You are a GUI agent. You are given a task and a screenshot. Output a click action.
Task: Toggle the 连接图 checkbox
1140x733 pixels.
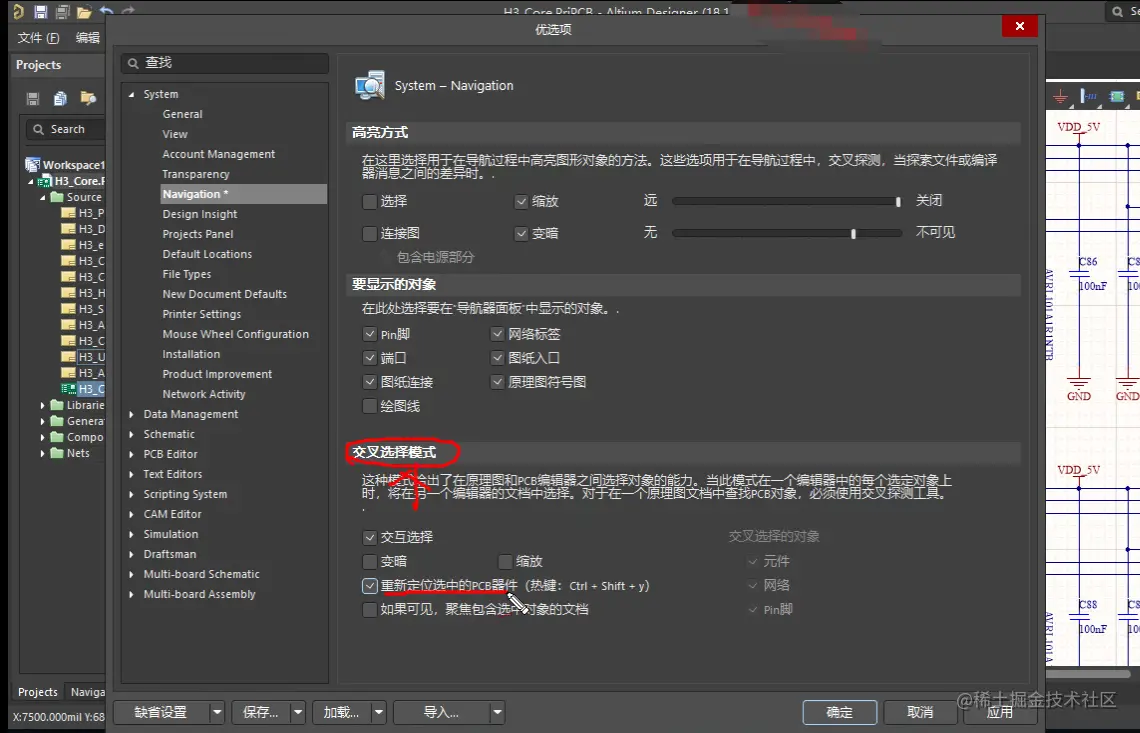click(369, 233)
